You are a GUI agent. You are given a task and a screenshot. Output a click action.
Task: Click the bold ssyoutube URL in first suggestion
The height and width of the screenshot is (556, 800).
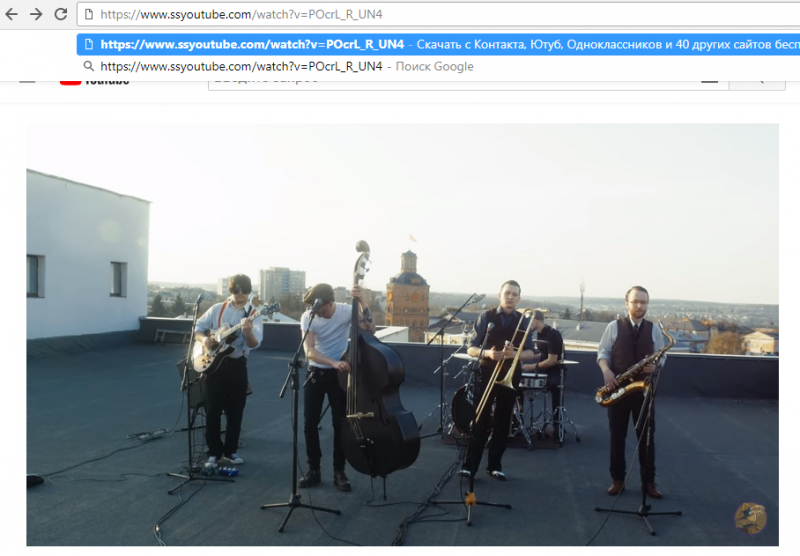click(x=252, y=45)
